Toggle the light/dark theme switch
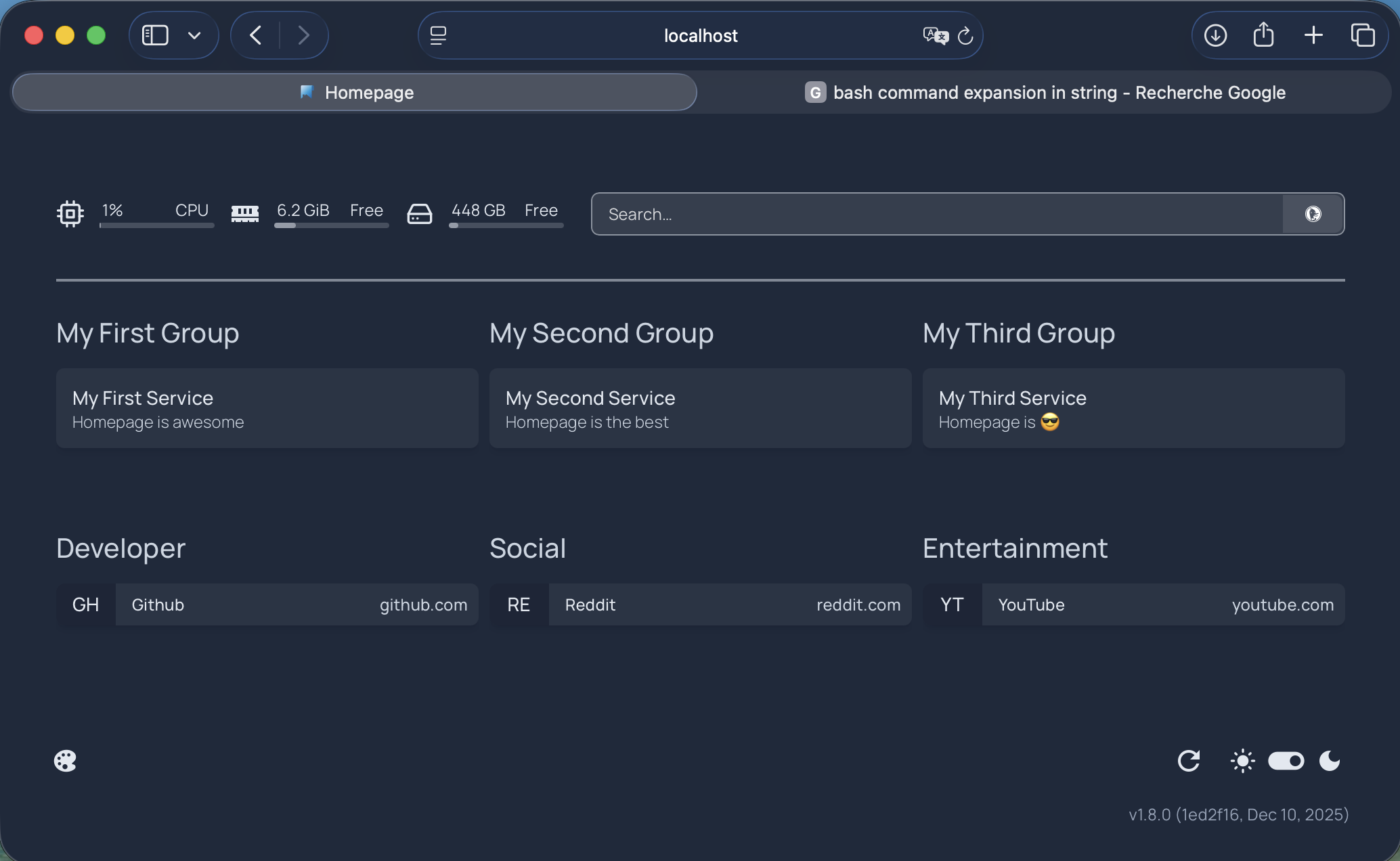The image size is (1400, 861). point(1286,761)
